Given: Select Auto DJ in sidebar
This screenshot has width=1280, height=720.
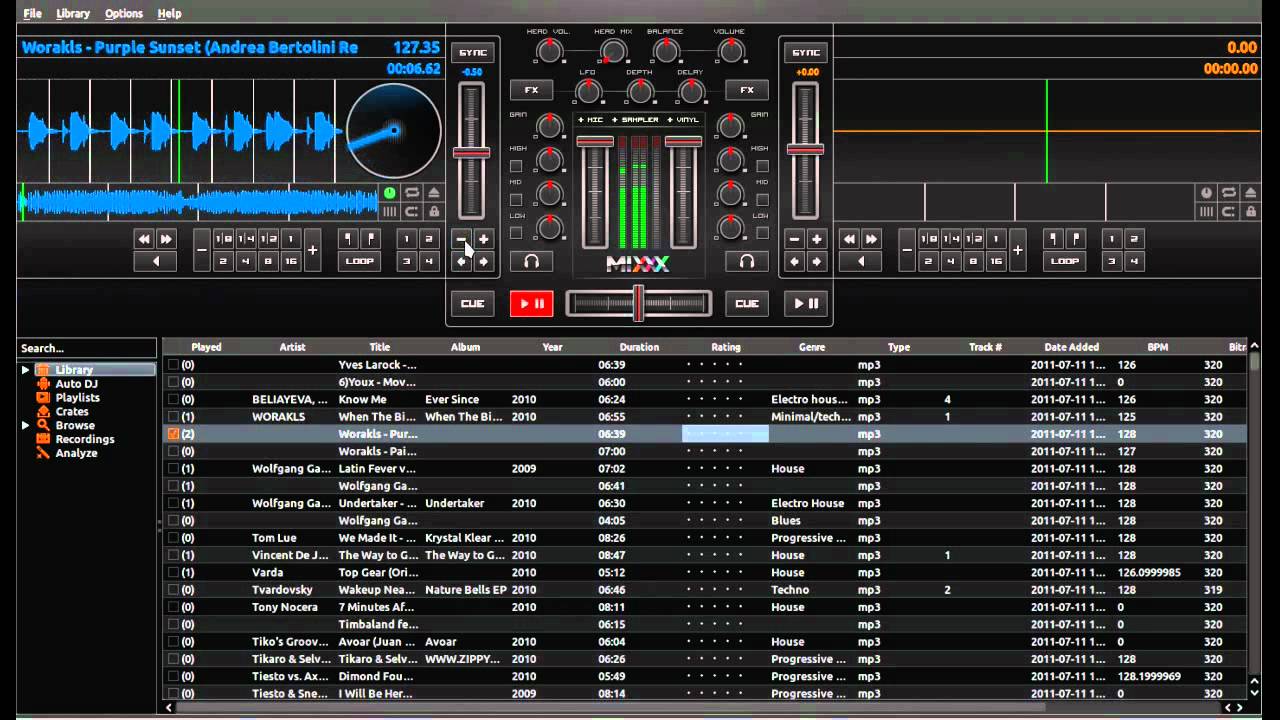Looking at the screenshot, I should click(76, 384).
